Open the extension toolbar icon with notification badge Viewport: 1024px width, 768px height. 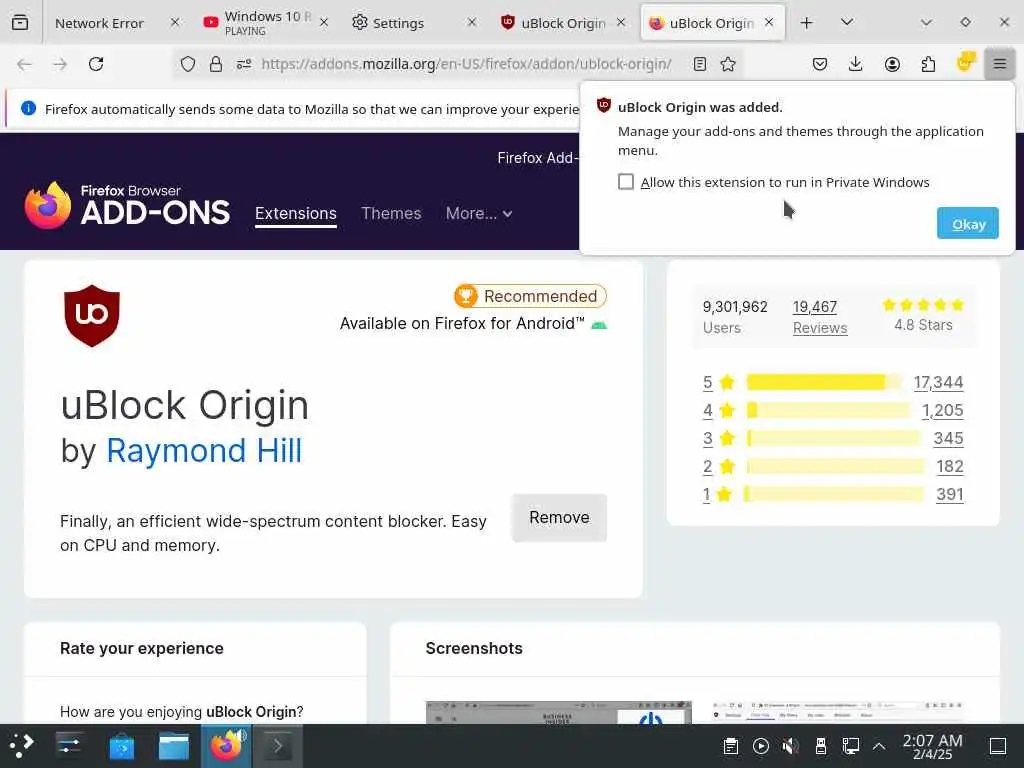pyautogui.click(x=965, y=63)
